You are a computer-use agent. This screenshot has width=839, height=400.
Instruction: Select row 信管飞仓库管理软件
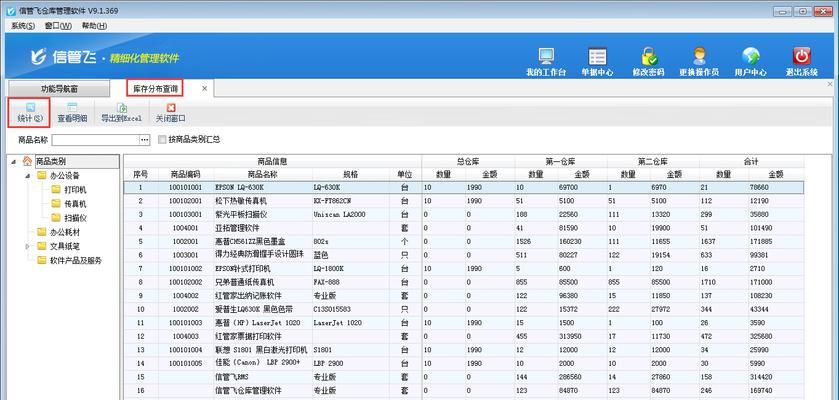(x=463, y=390)
